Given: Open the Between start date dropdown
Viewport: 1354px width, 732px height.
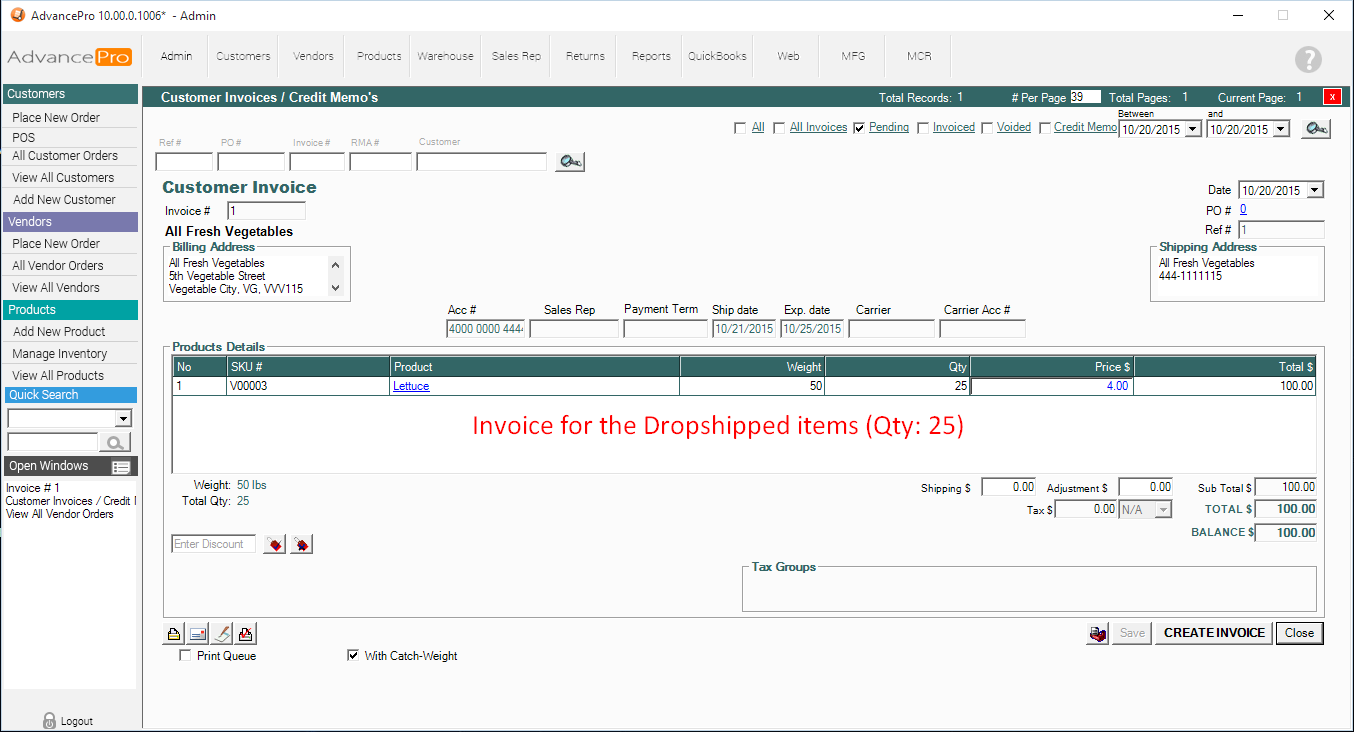Looking at the screenshot, I should pos(1192,129).
